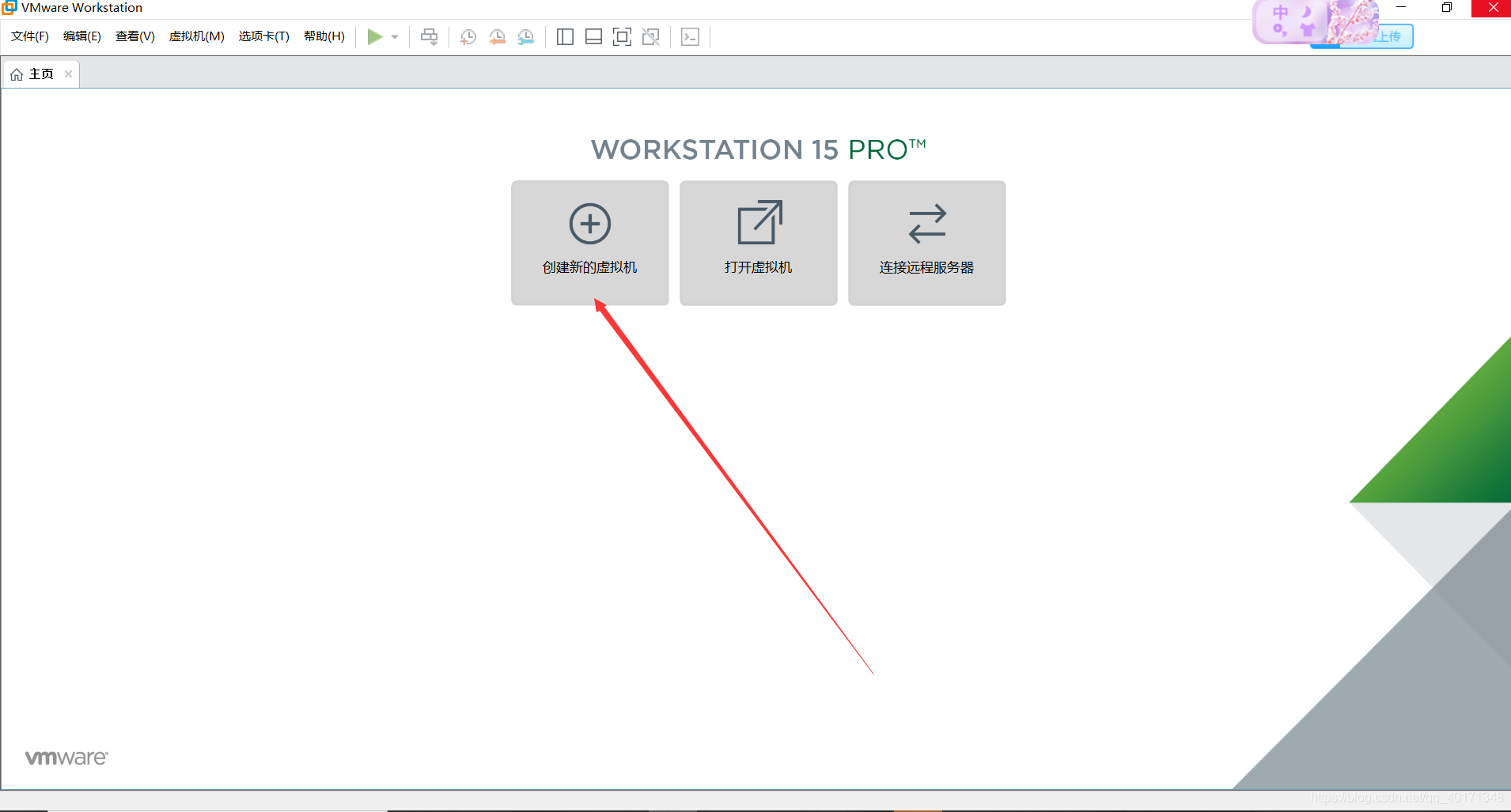Click the VMware Workstation title bar icon
The height and width of the screenshot is (812, 1511).
point(9,8)
